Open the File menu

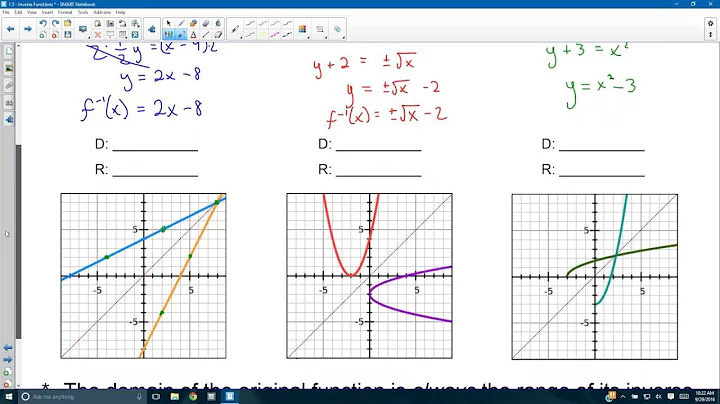point(6,12)
